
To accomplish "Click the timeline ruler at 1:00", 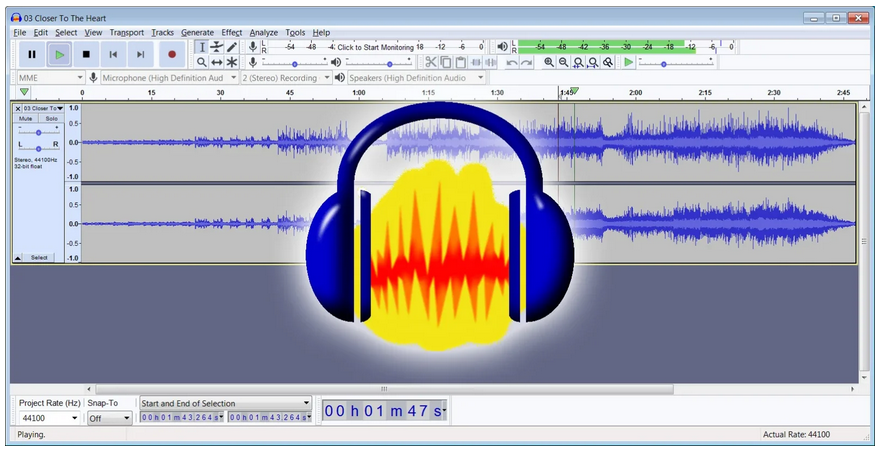I will (358, 93).
